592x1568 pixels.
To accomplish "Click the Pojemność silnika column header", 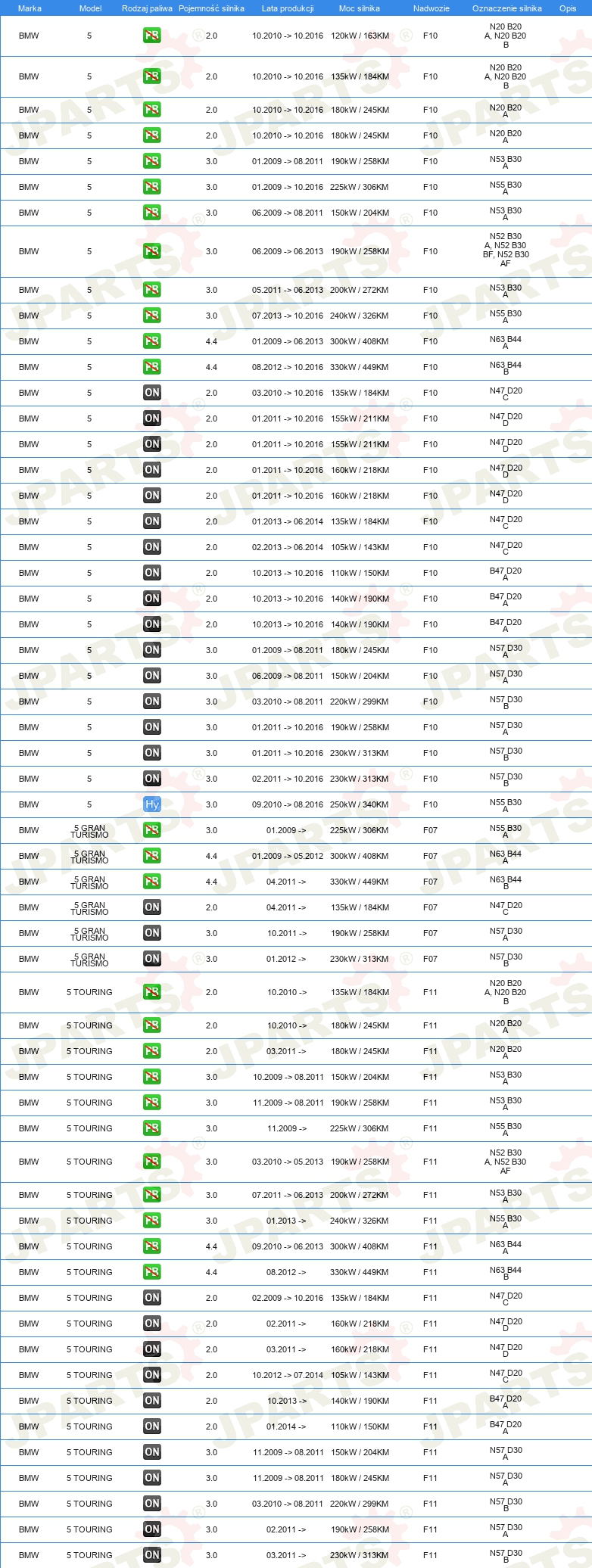I will coord(211,8).
